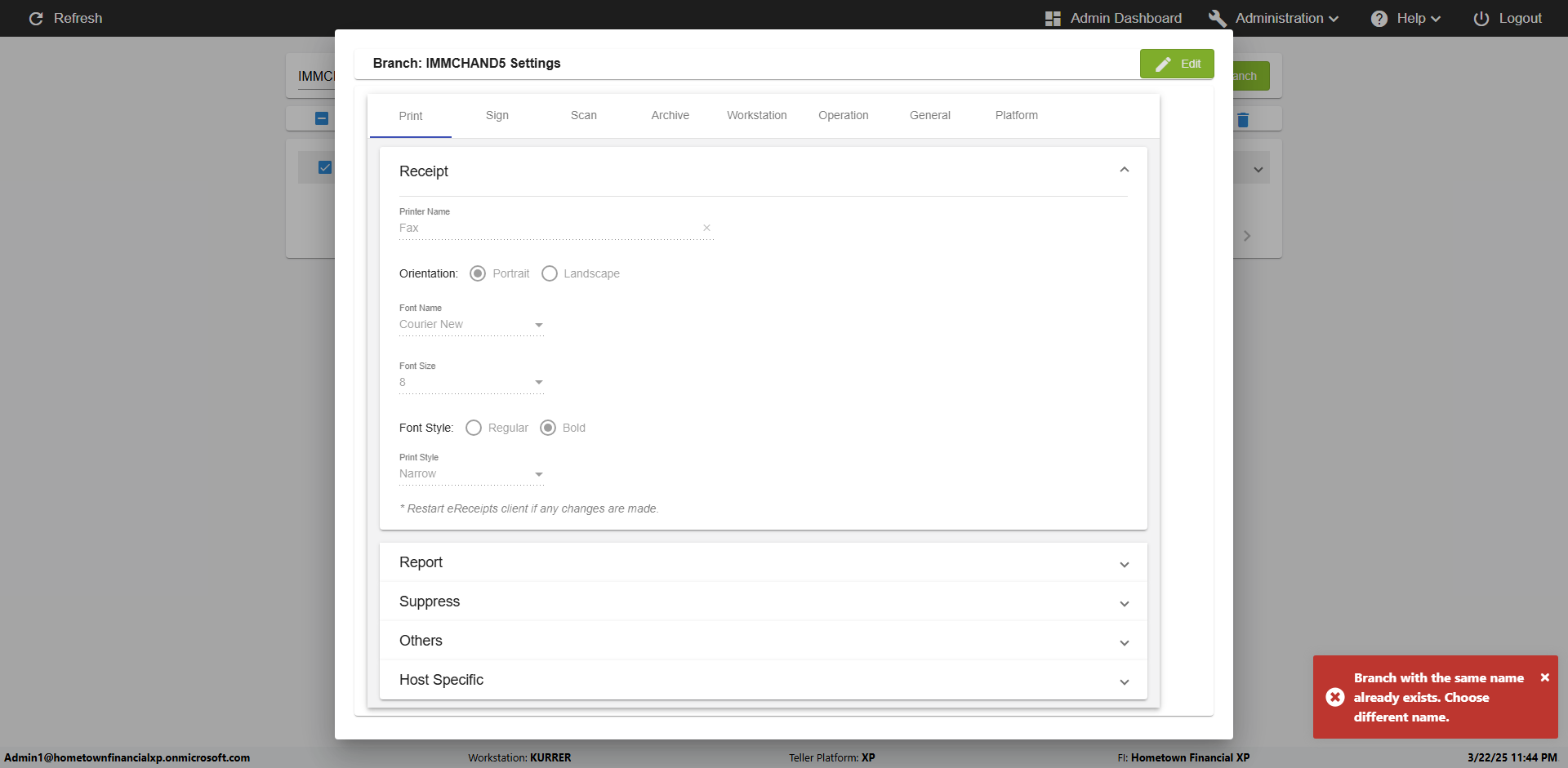
Task: Open the Admin Dashboard grid icon
Action: click(x=1053, y=18)
